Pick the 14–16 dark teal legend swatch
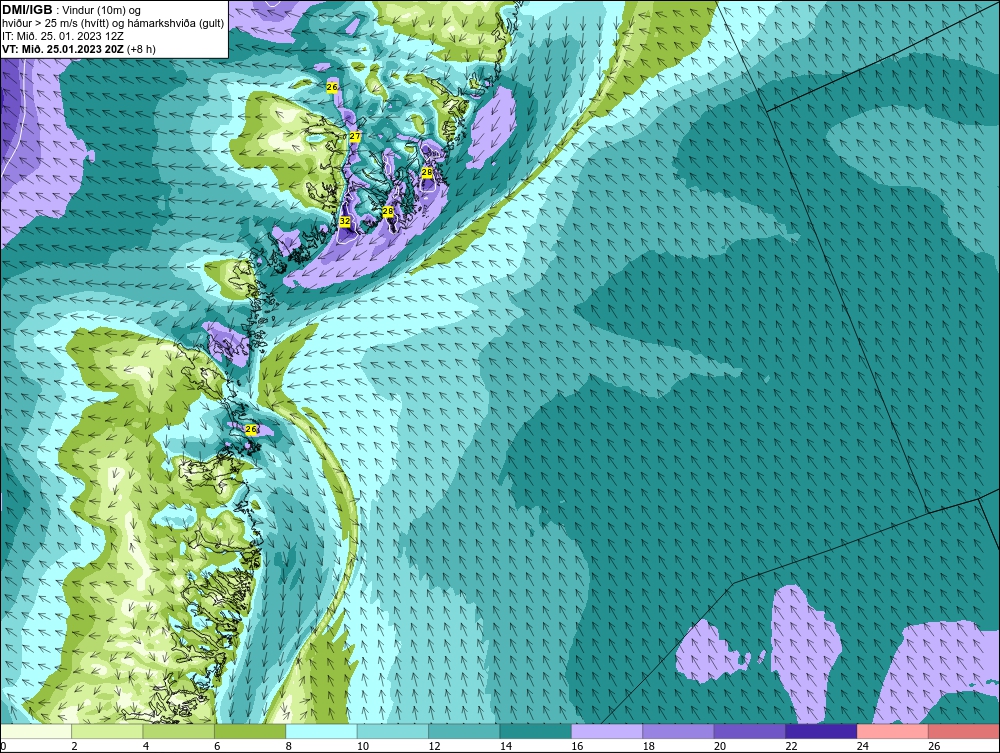This screenshot has width=1000, height=753. point(536,731)
